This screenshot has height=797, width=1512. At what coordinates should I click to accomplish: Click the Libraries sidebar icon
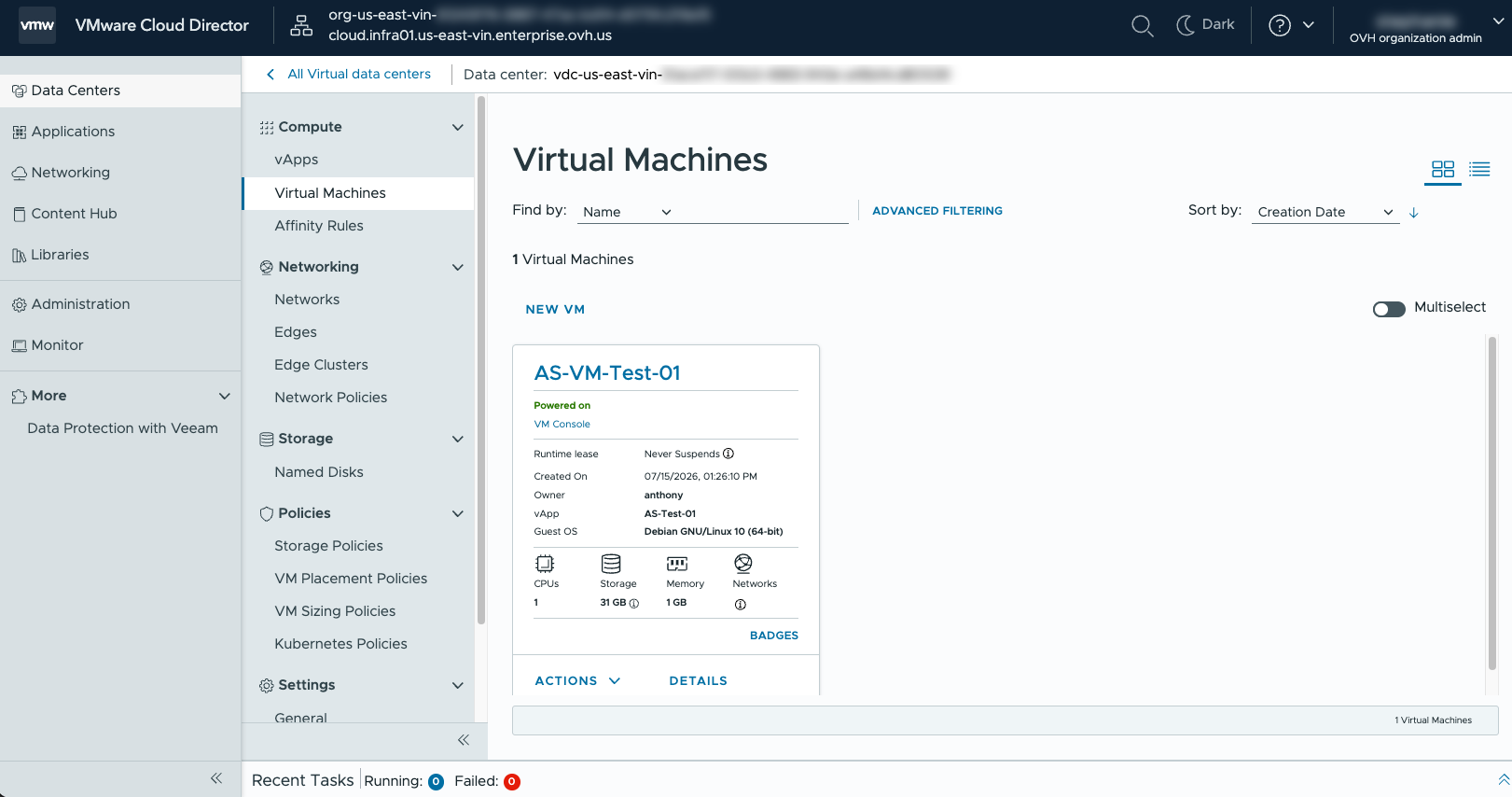tap(19, 256)
